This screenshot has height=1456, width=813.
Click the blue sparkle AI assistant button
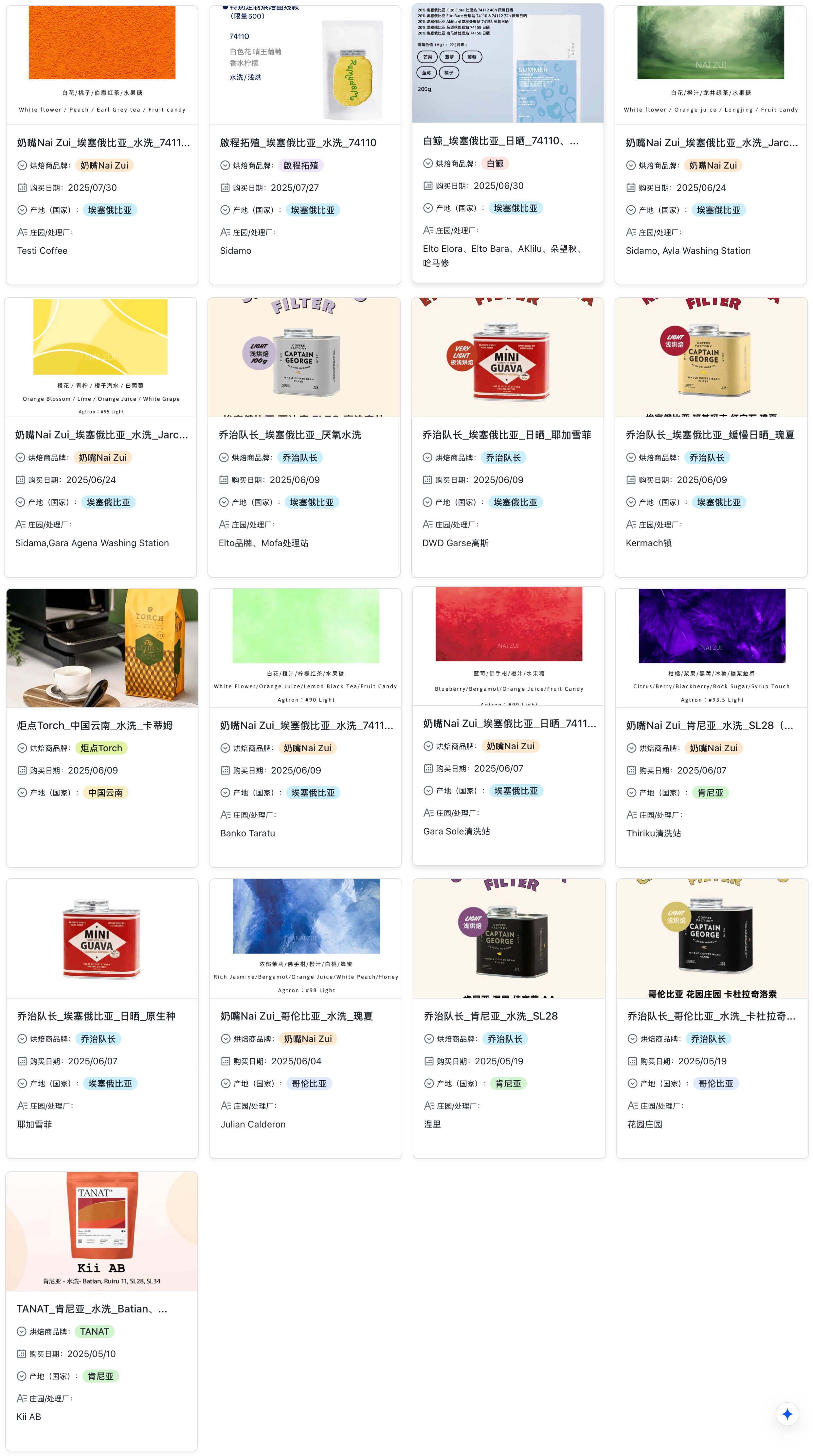click(x=786, y=1414)
